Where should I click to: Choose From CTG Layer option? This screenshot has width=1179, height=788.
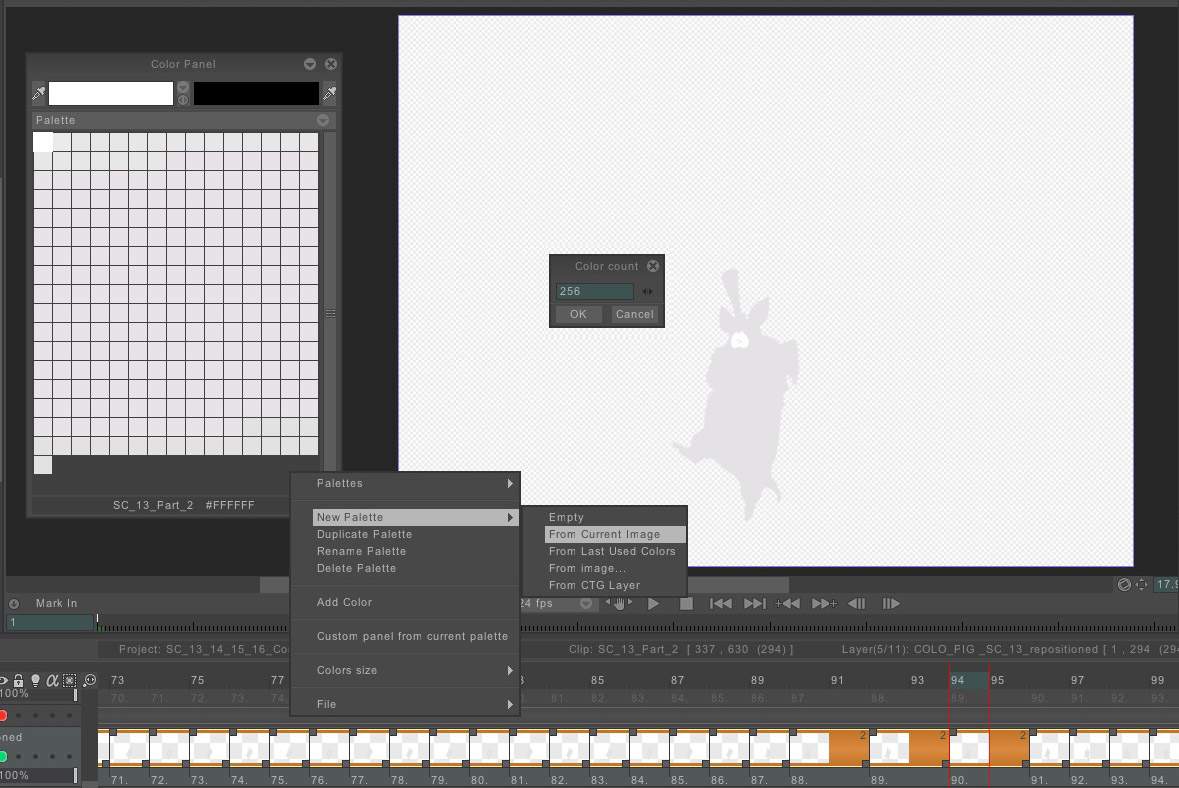coord(595,585)
